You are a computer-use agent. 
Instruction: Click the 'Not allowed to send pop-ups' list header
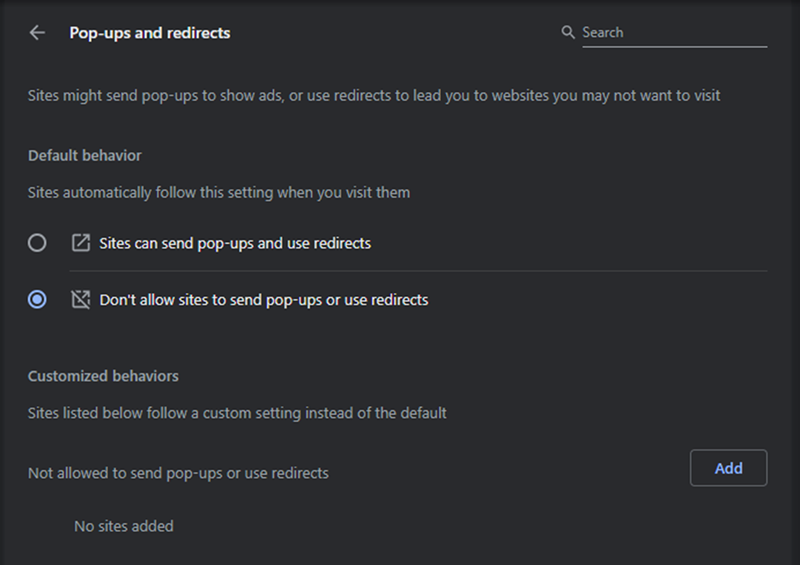[x=178, y=473]
